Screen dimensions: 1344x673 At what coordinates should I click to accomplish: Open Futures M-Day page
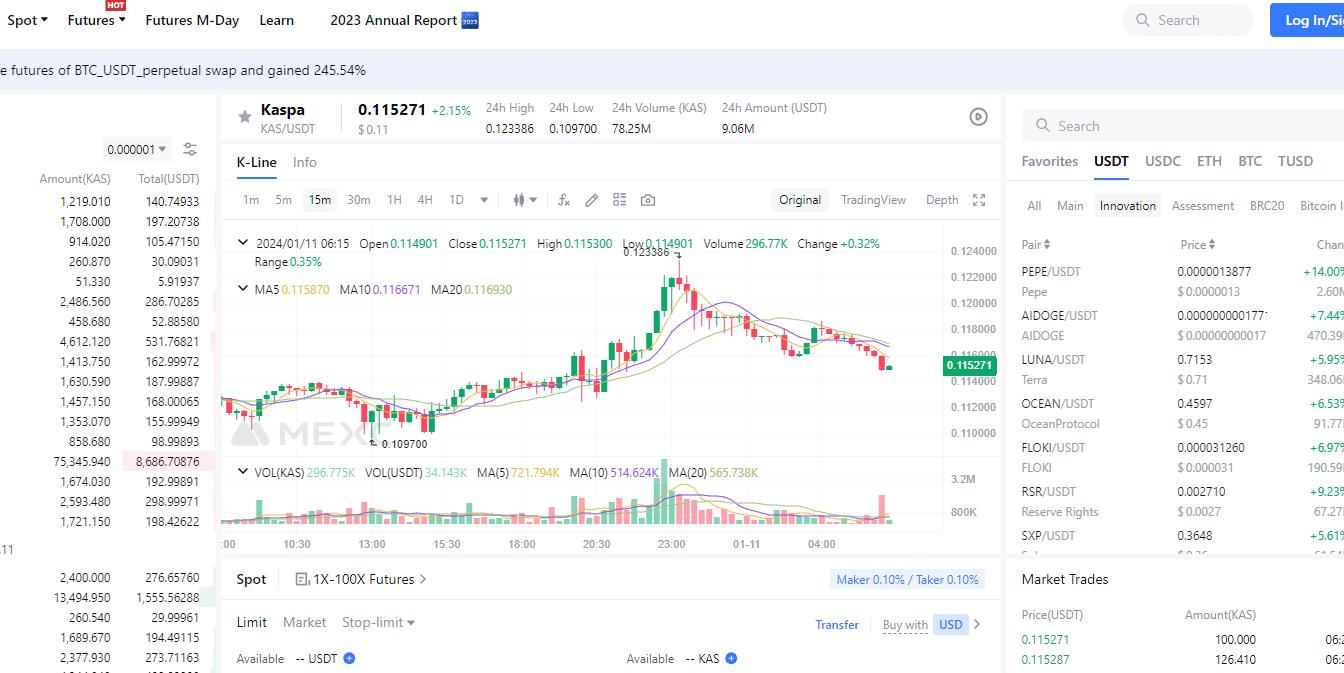[x=192, y=20]
